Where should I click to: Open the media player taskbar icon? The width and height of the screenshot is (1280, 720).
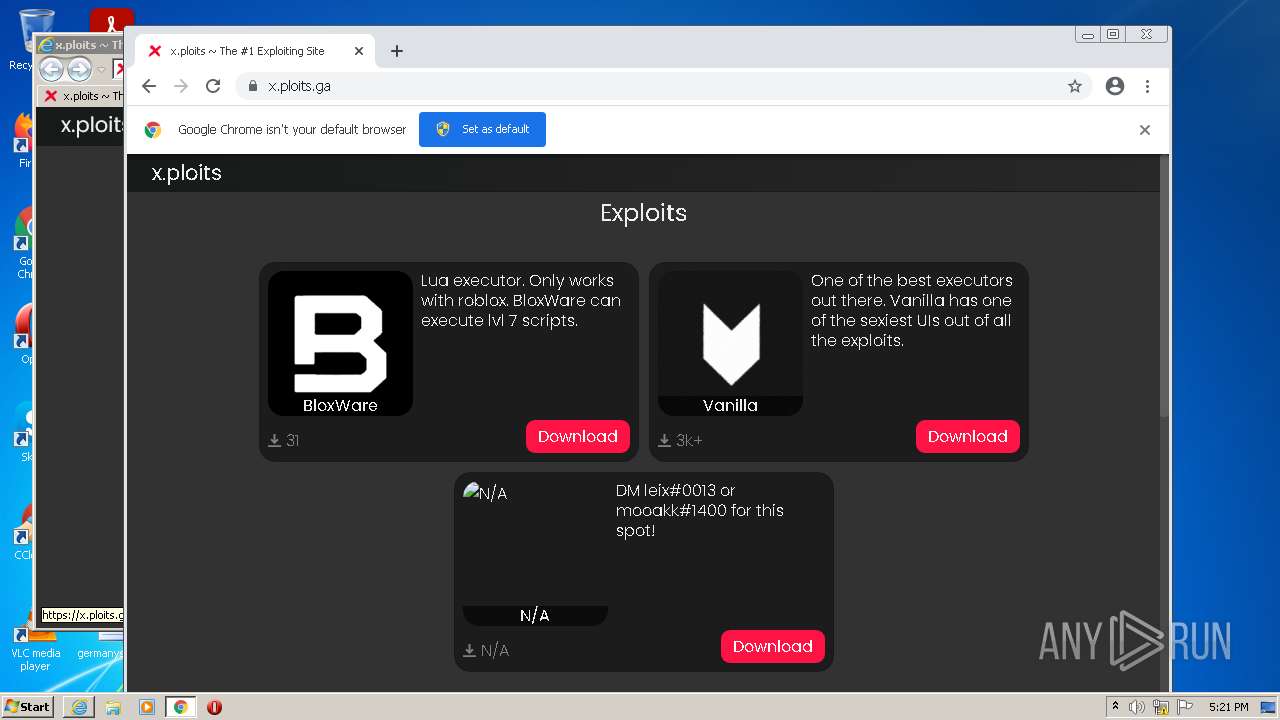[x=146, y=707]
